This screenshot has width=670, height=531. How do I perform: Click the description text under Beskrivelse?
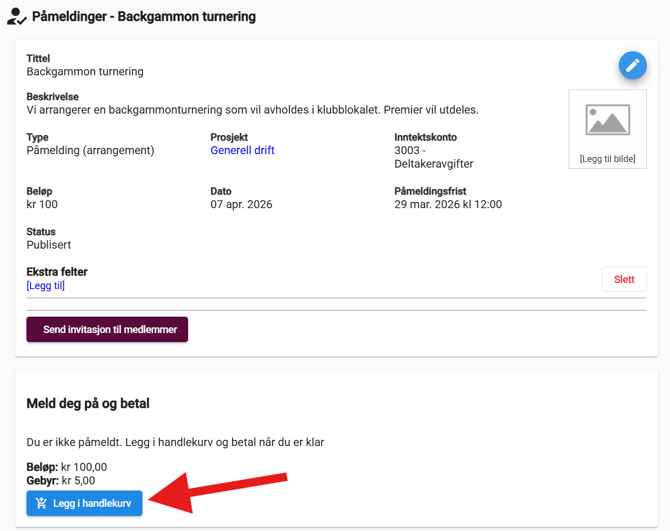[252, 110]
